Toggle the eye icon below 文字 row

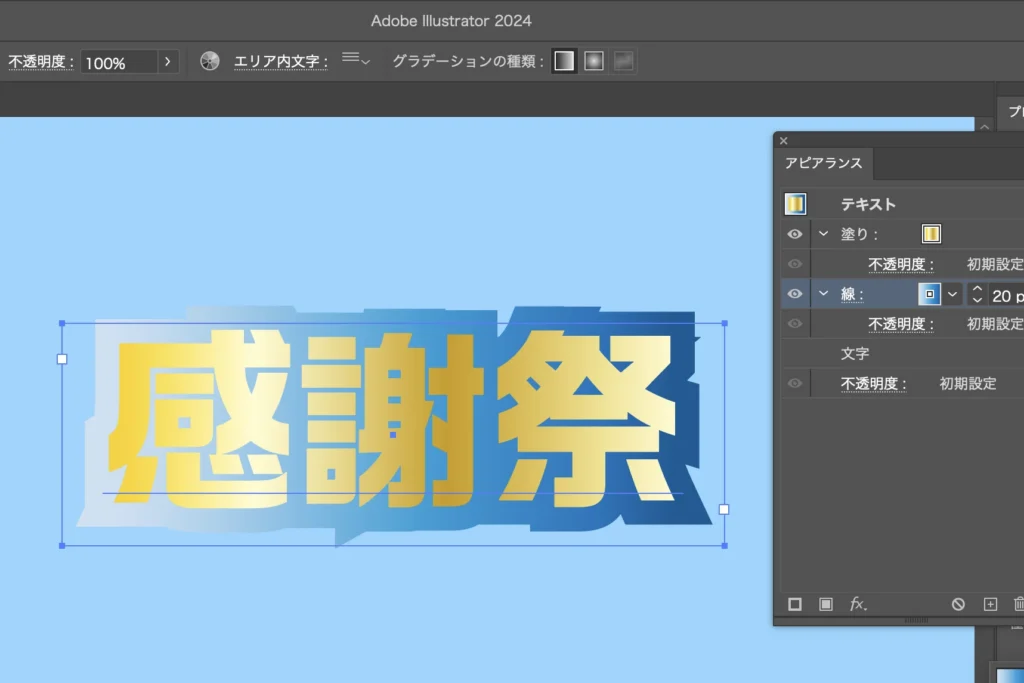pyautogui.click(x=795, y=383)
